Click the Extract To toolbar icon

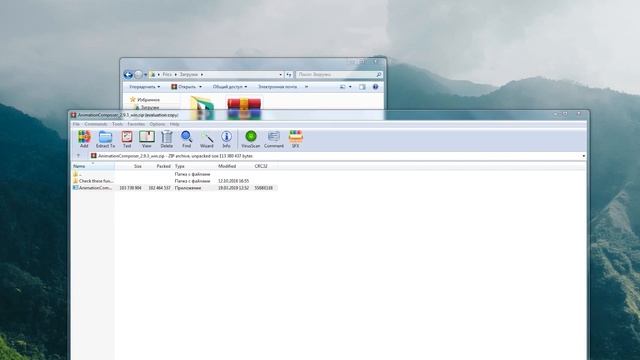(105, 139)
